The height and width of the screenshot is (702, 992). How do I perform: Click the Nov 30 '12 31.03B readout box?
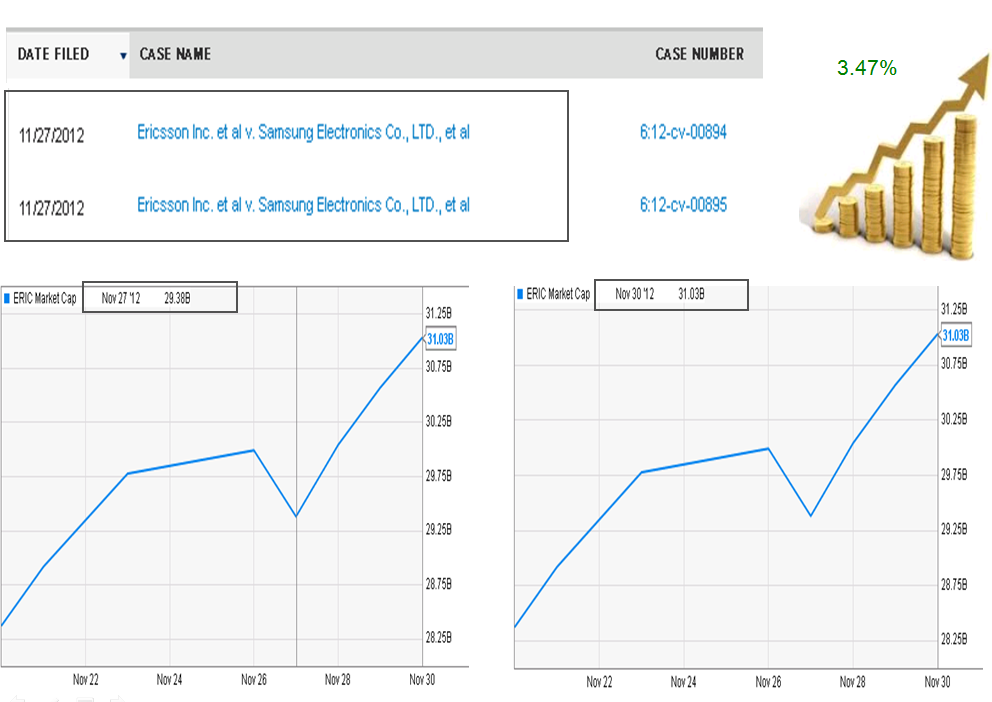click(671, 295)
